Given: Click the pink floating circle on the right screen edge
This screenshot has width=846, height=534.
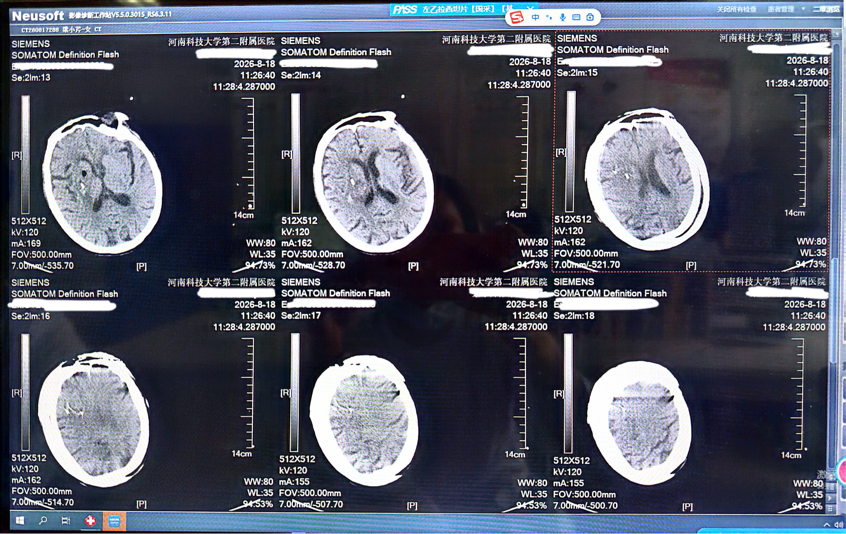Looking at the screenshot, I should [x=842, y=471].
